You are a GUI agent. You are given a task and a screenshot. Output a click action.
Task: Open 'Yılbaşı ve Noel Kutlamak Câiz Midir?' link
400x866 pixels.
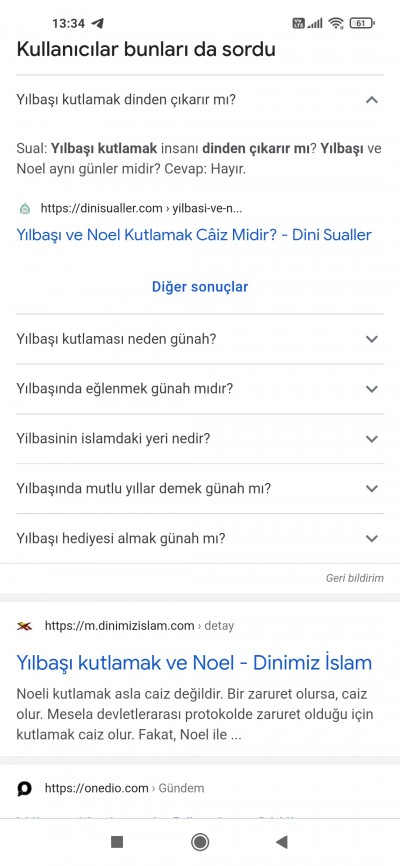(x=194, y=235)
